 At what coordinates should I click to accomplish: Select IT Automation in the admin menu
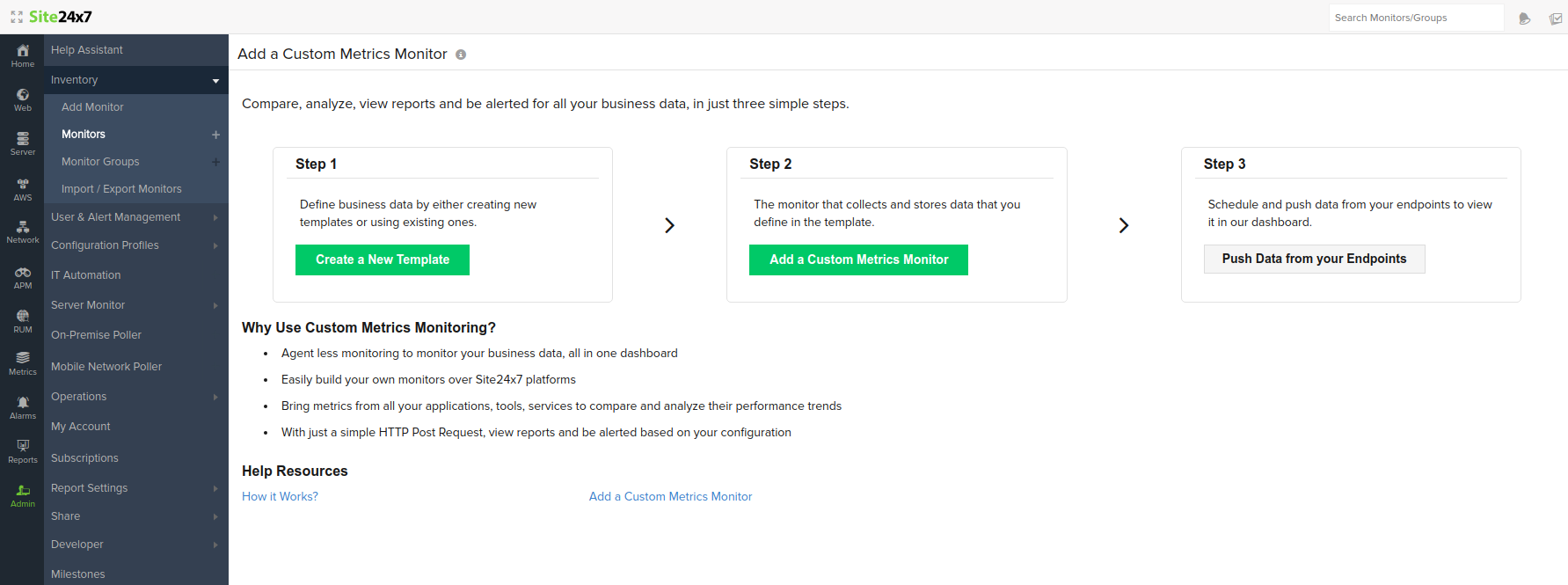86,275
